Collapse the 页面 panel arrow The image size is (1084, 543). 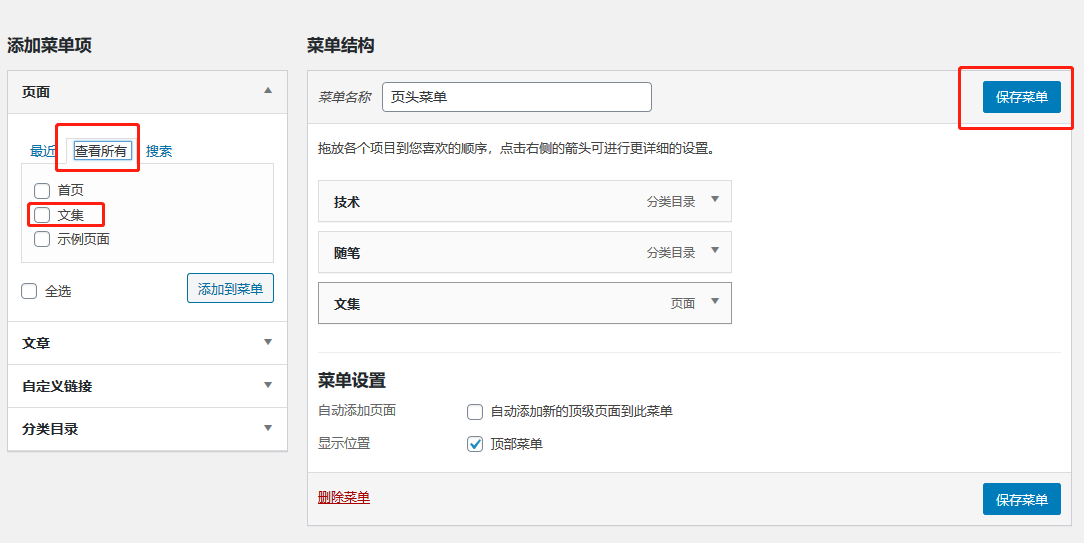click(268, 91)
